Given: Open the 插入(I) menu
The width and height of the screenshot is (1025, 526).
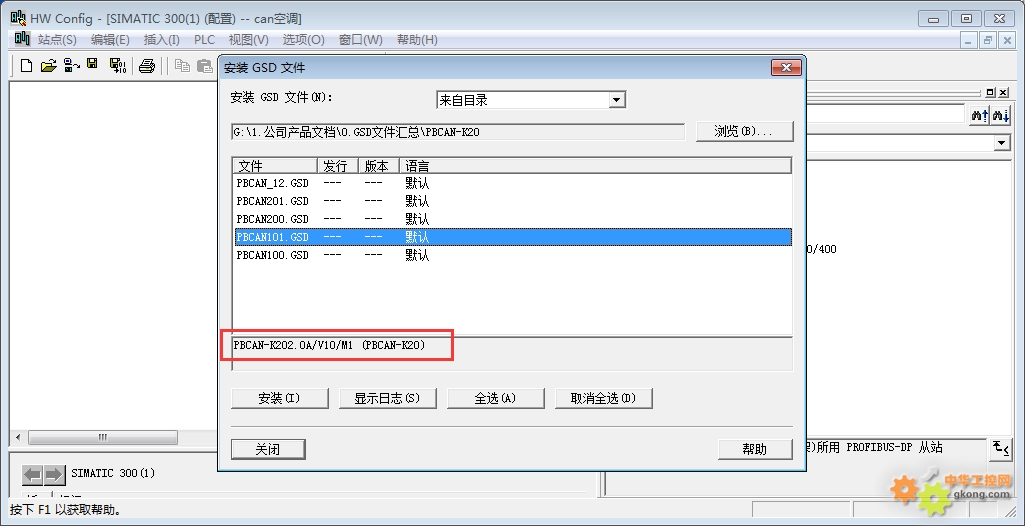Looking at the screenshot, I should click(161, 40).
